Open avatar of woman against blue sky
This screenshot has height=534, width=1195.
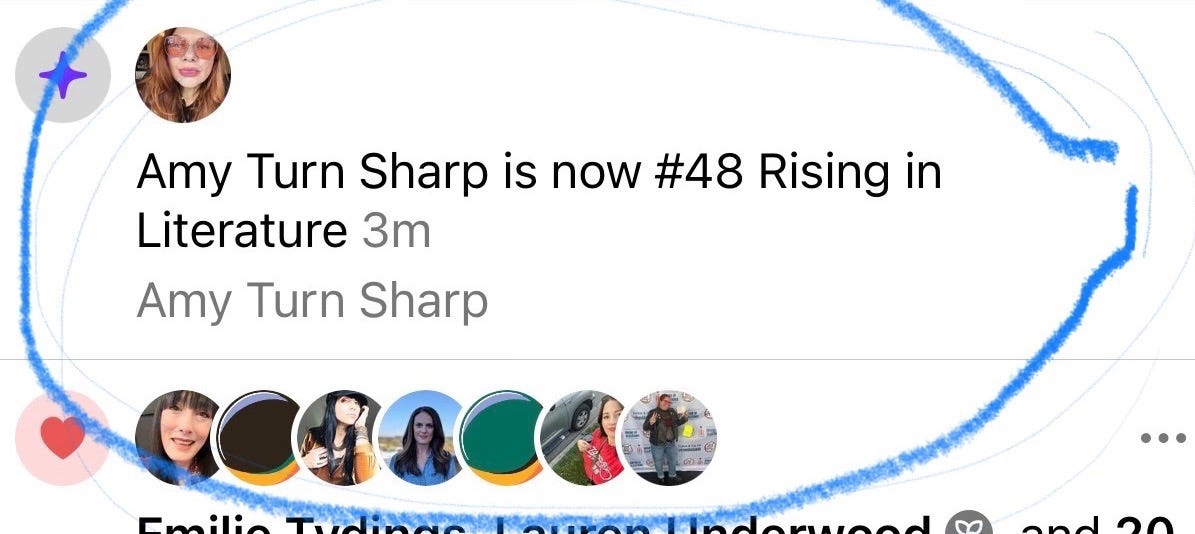point(421,438)
